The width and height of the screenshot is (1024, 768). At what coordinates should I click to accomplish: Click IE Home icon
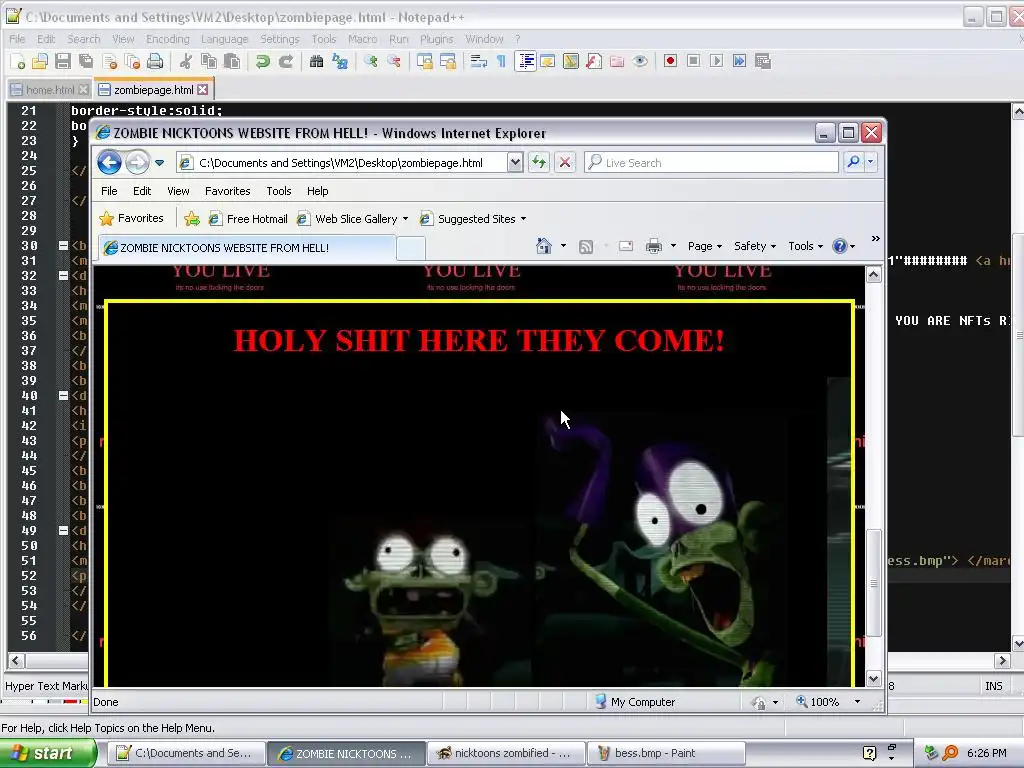[543, 246]
